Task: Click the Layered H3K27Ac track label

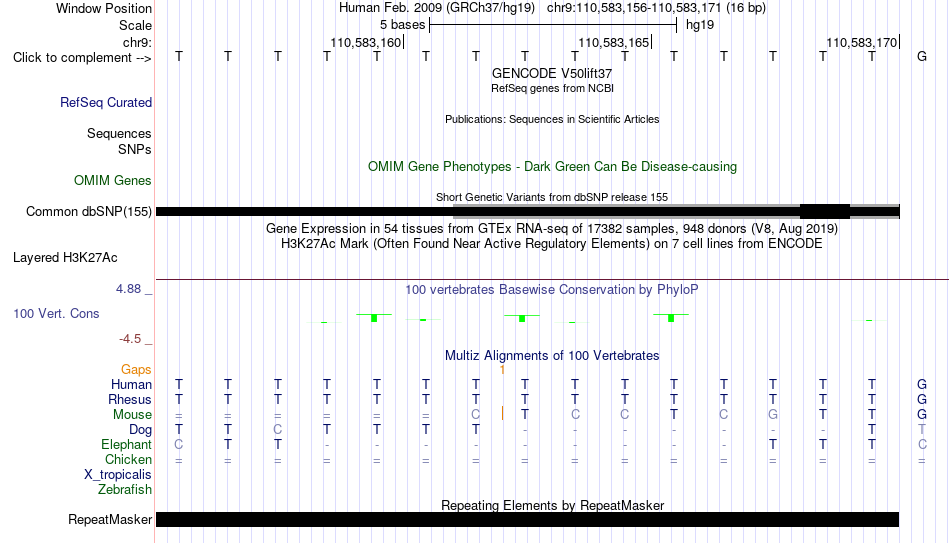Action: coord(65,258)
